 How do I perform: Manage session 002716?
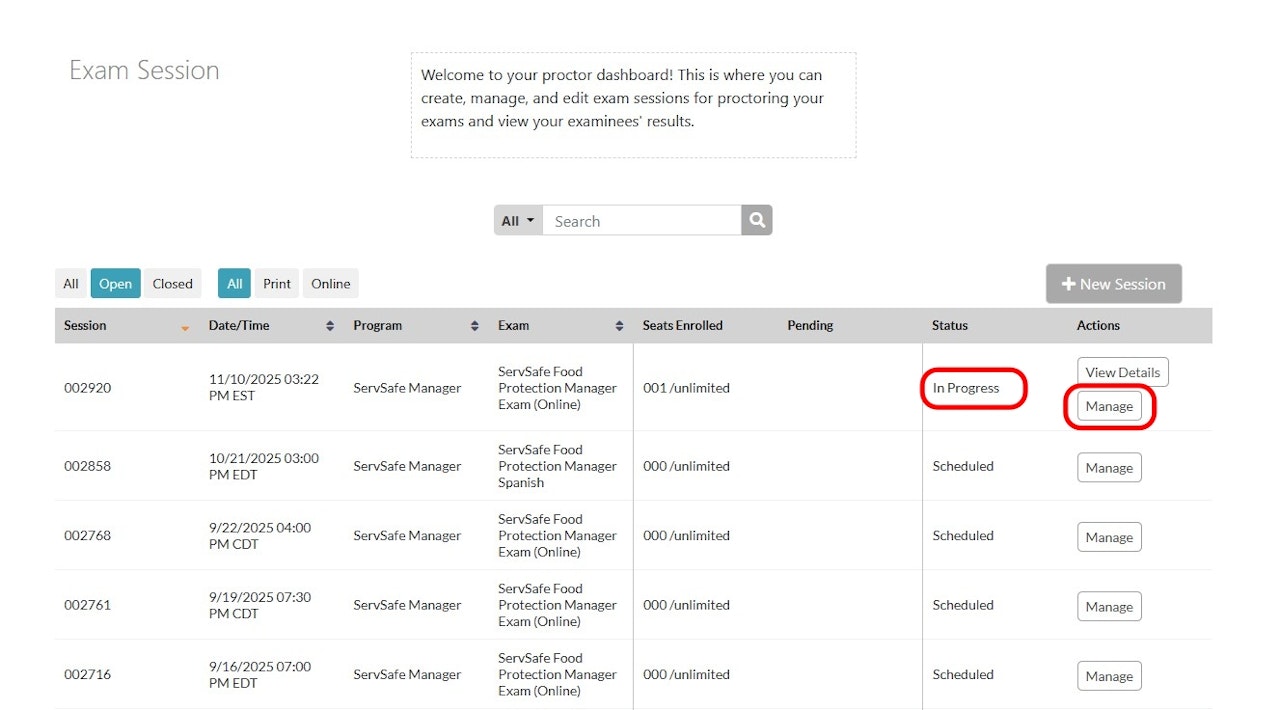[1109, 676]
